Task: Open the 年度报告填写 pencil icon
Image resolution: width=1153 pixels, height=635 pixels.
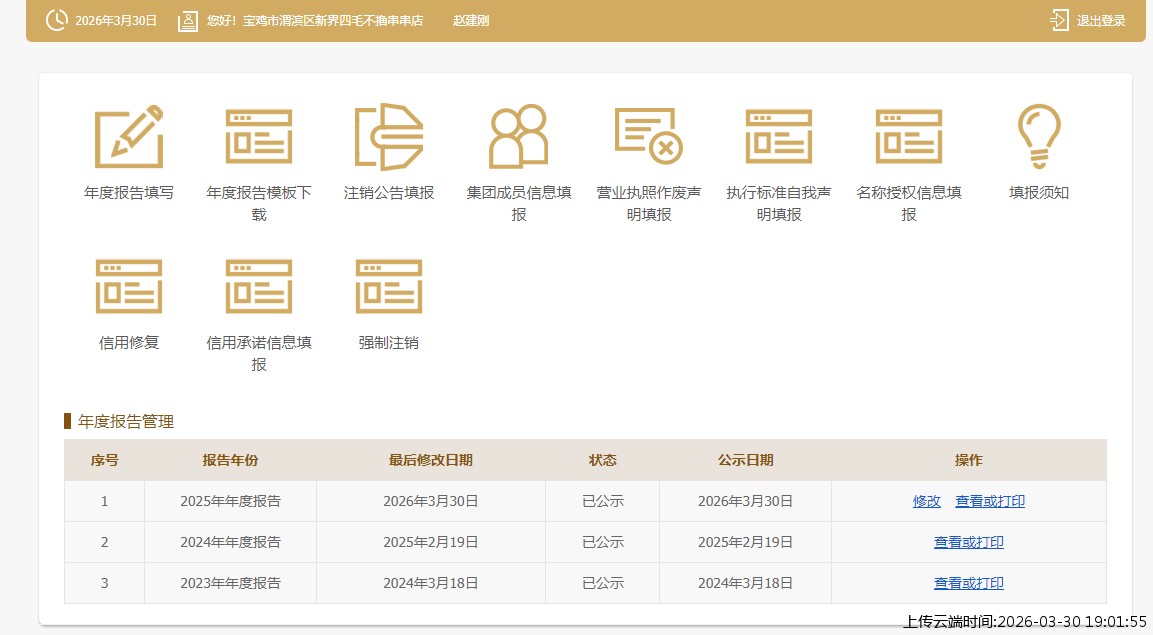Action: click(x=129, y=137)
